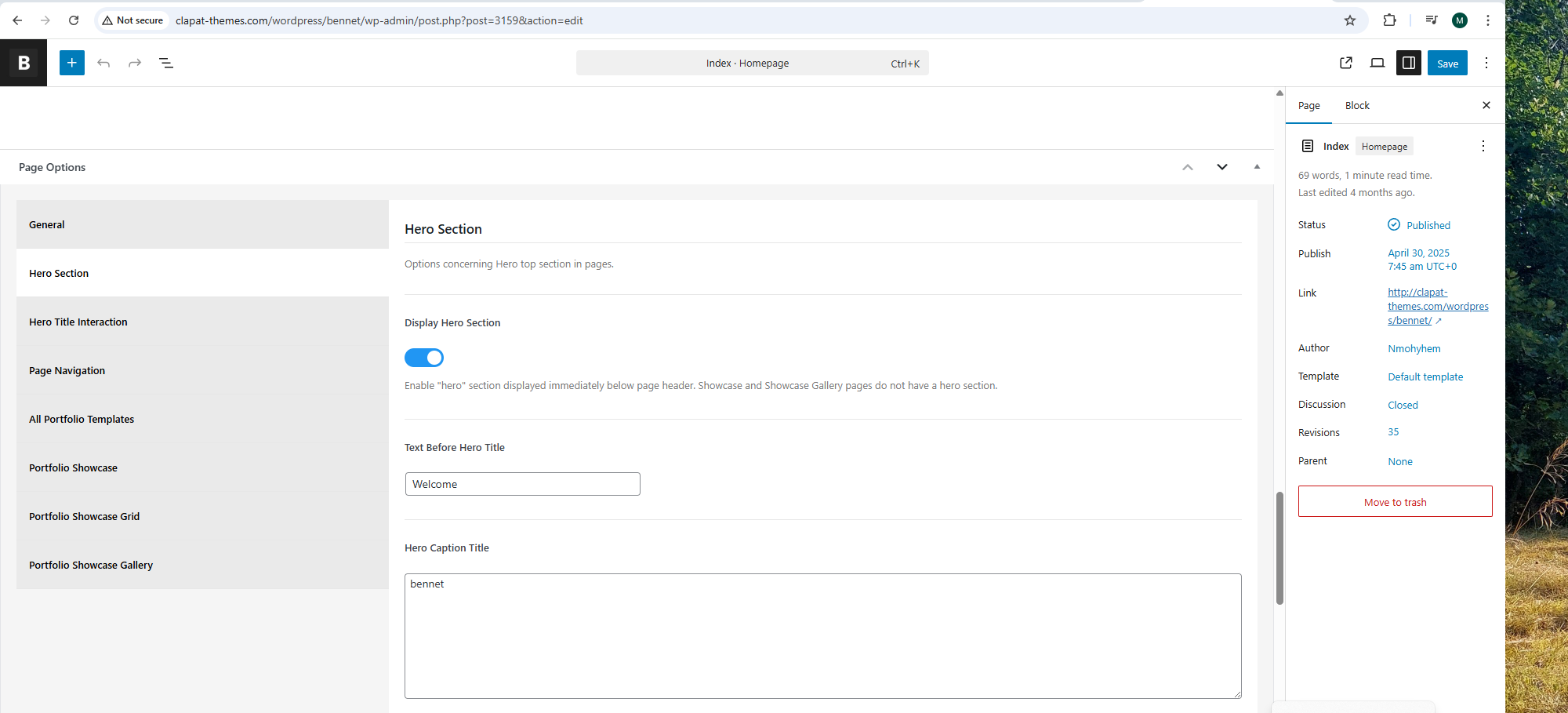Screen dimensions: 1568x713
Task: Switch to the Block tab
Action: click(x=1357, y=106)
